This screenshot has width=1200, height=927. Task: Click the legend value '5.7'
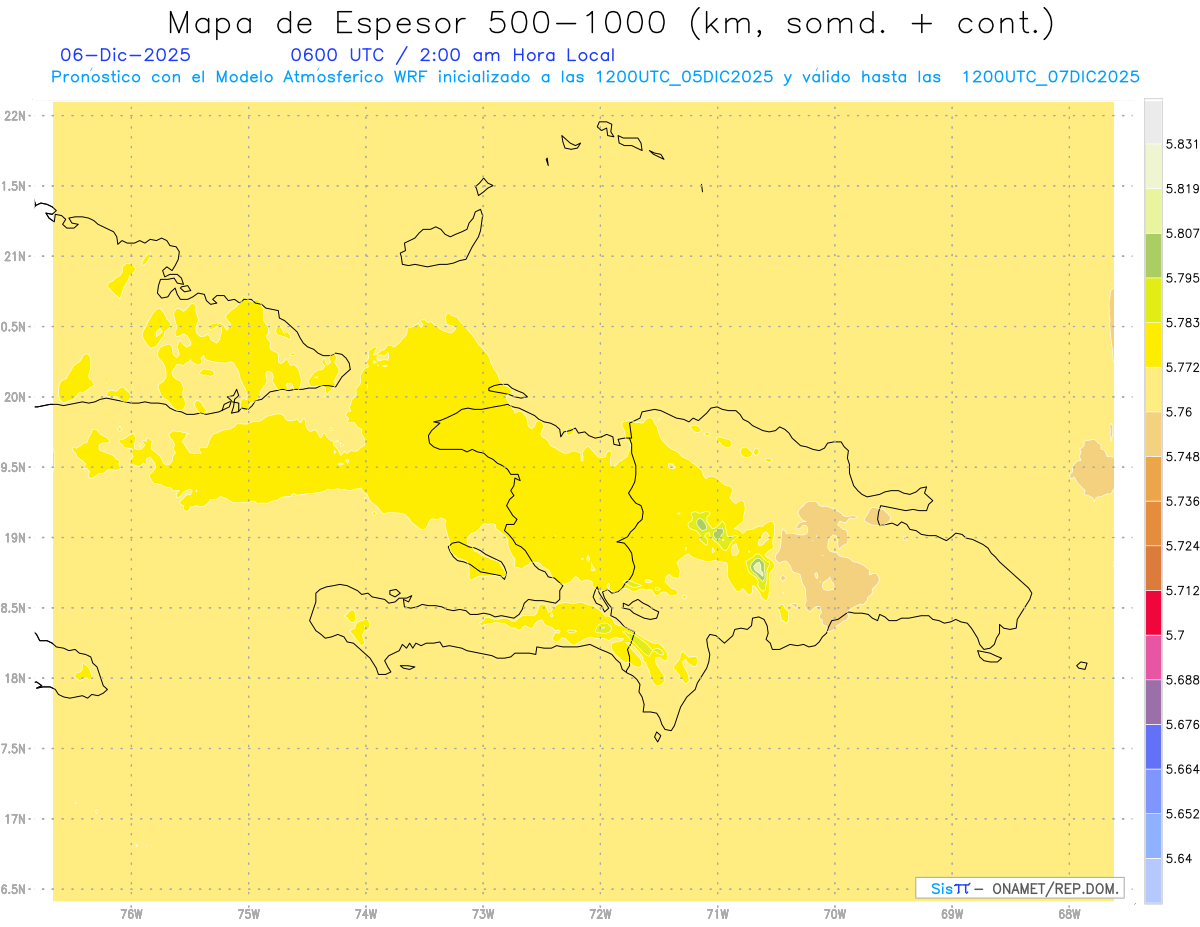pyautogui.click(x=1175, y=635)
